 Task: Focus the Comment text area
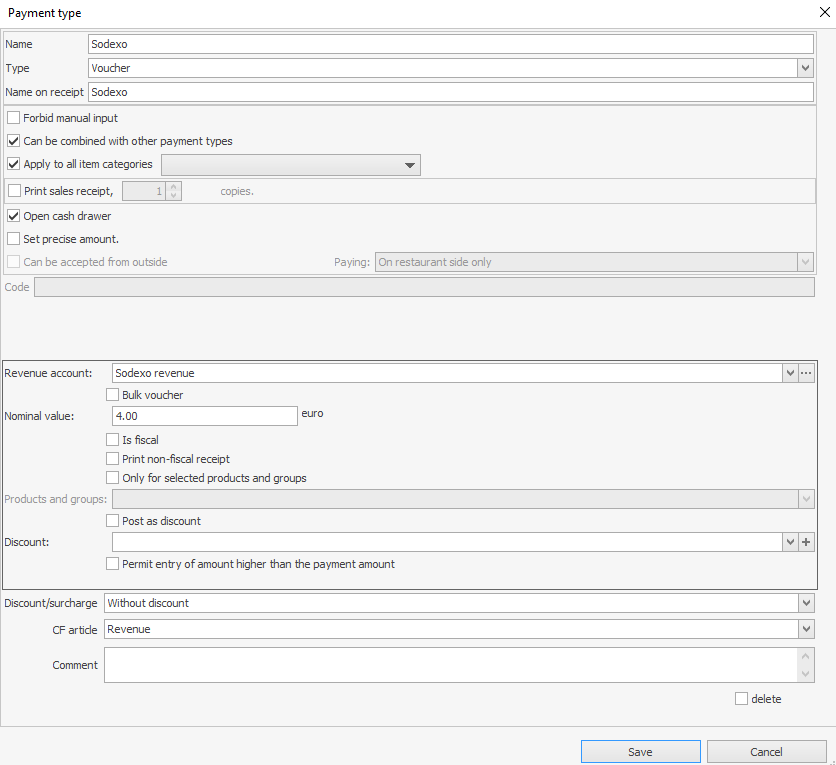(450, 665)
